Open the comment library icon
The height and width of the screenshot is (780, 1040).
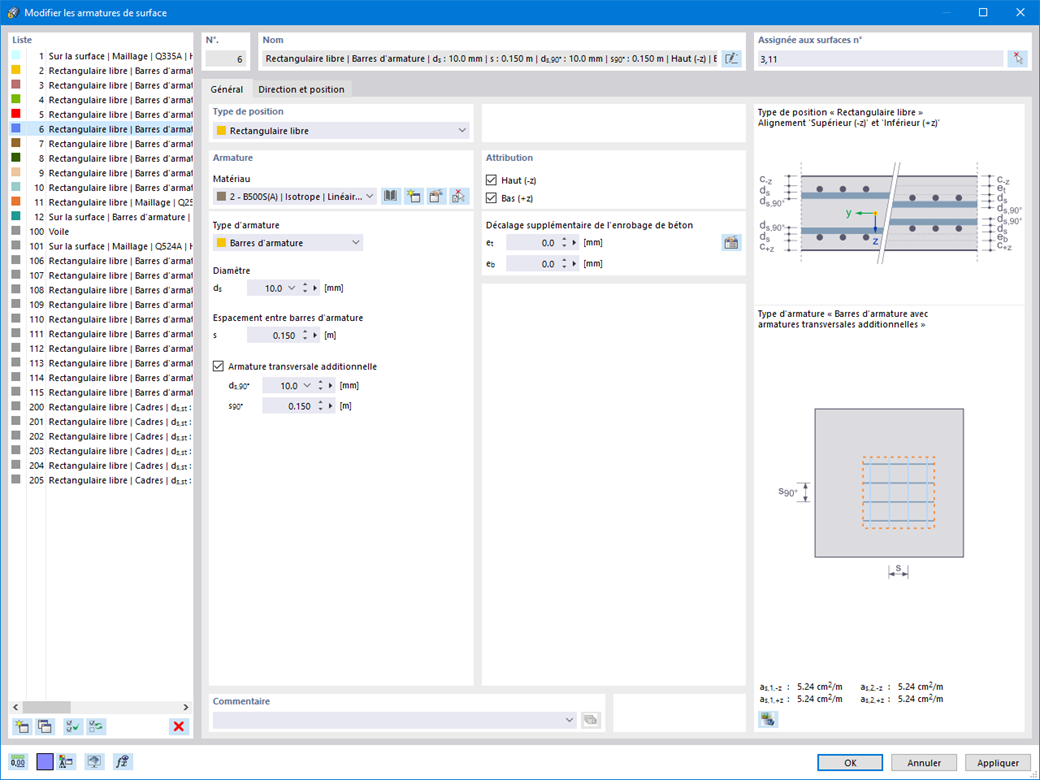[x=590, y=720]
